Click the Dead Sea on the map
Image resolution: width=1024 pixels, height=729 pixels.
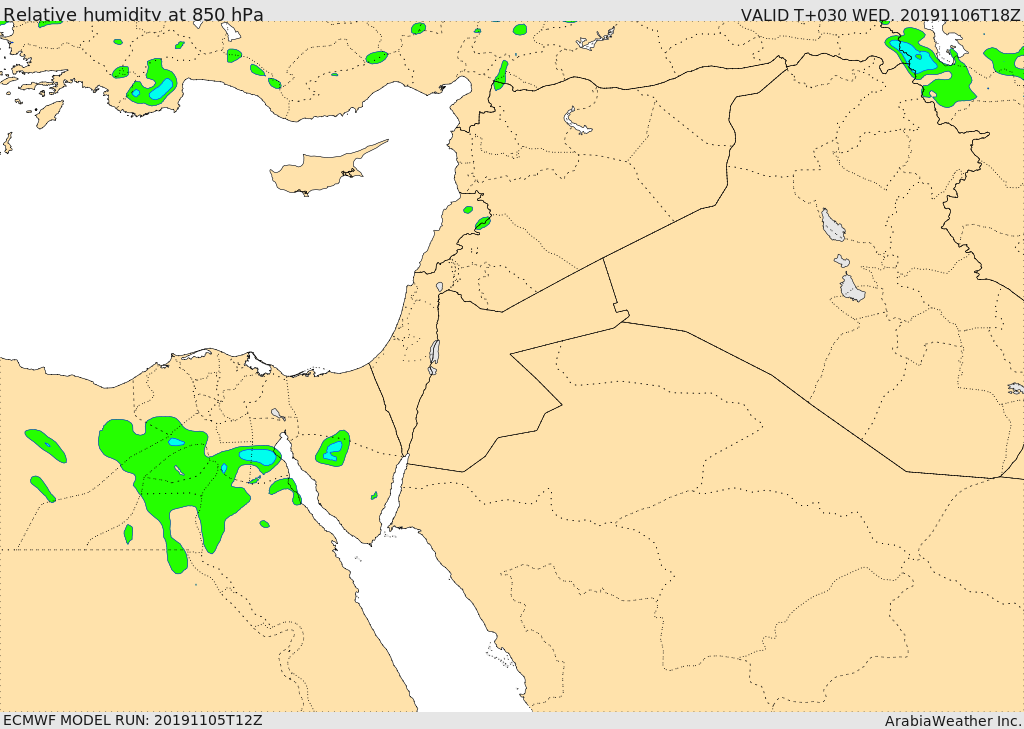(x=434, y=353)
